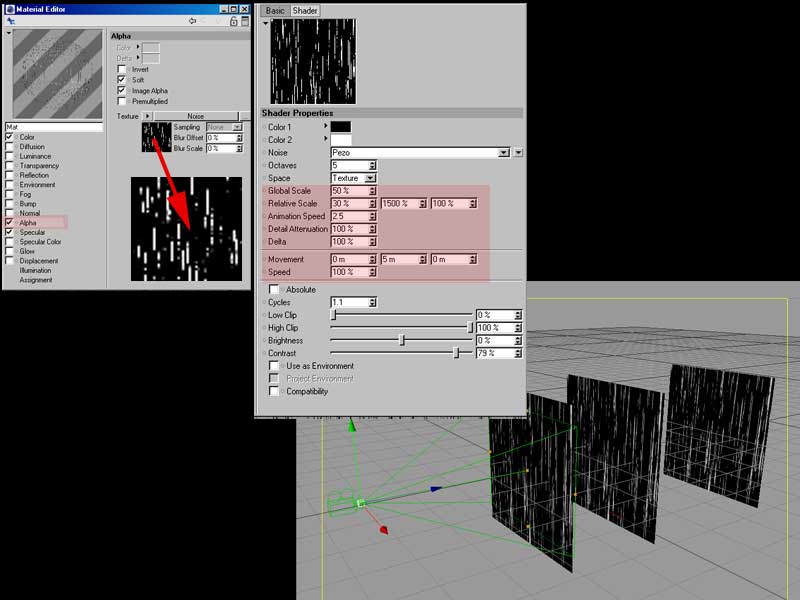Open the Noise type dropdown showing Pezo

pos(420,153)
